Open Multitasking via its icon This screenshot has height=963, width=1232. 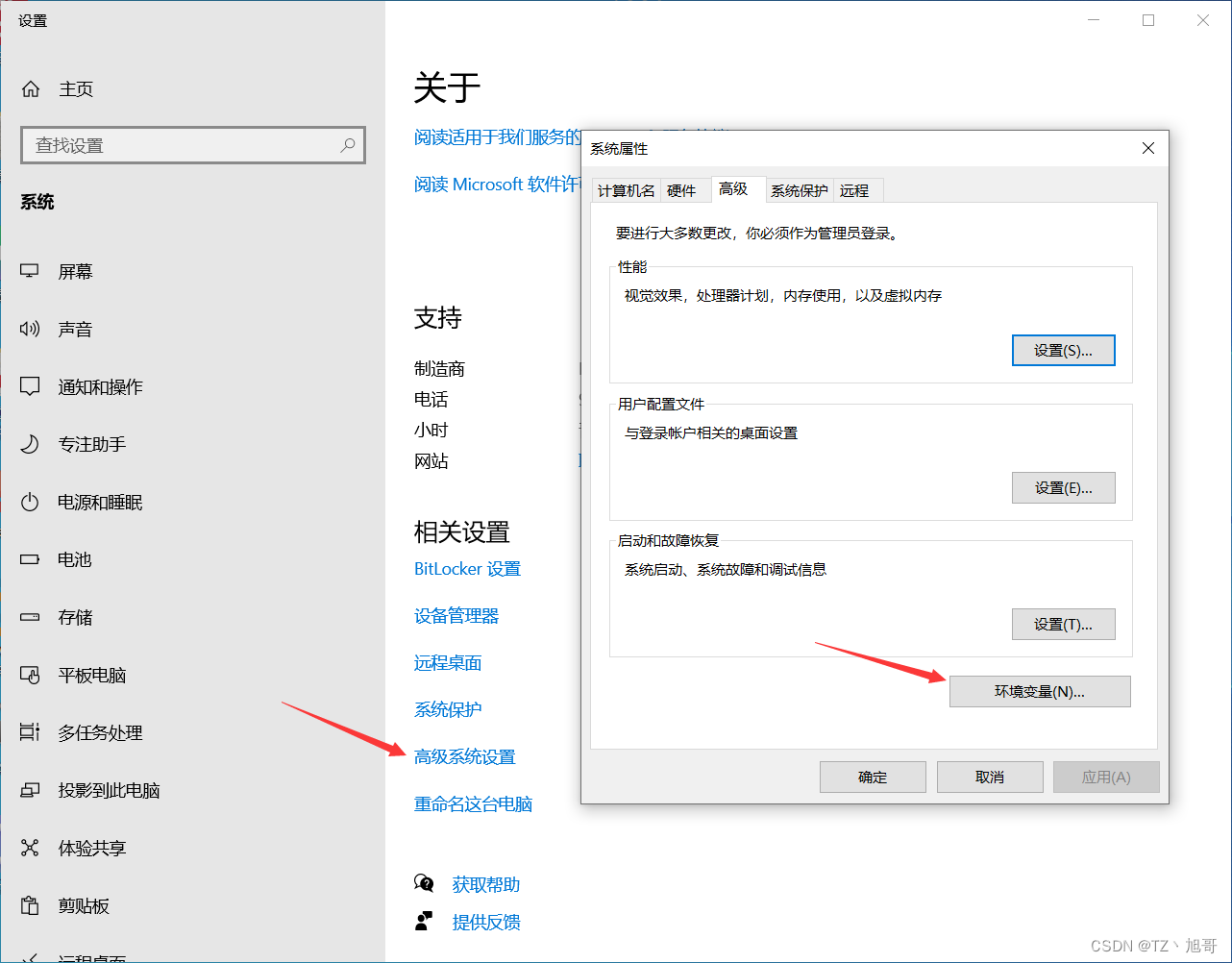tap(30, 733)
